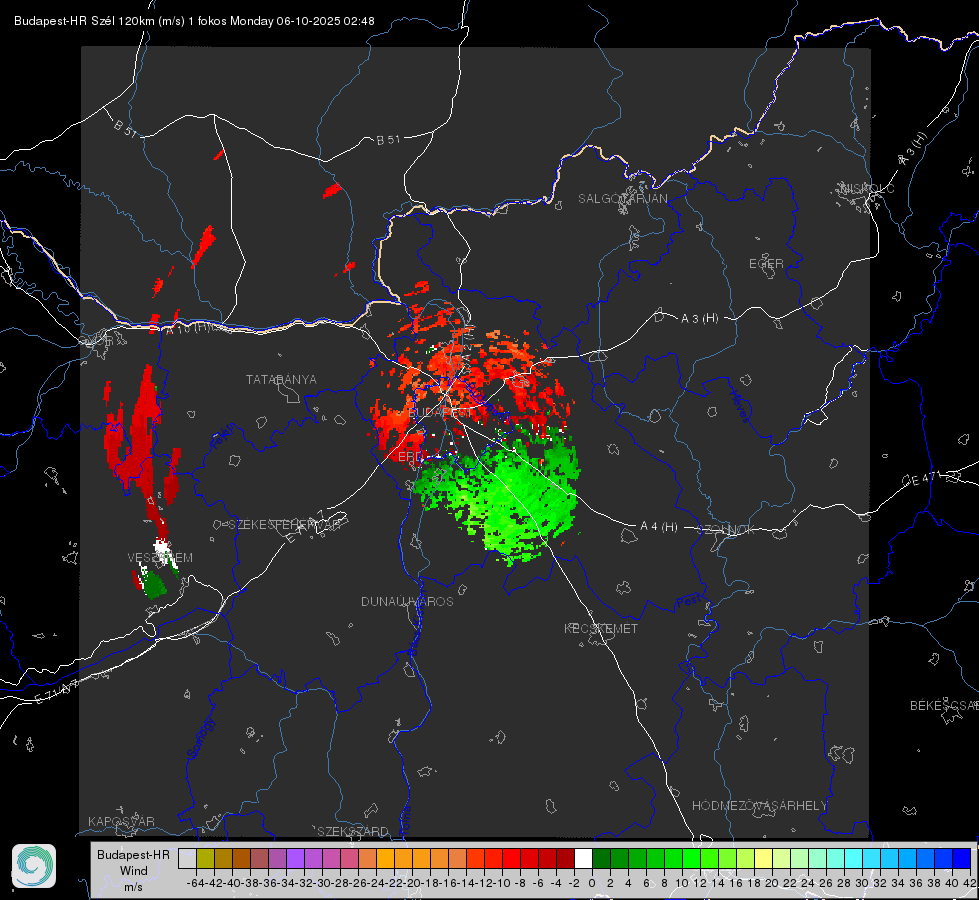Viewport: 979px width, 900px height.
Task: Click the DUNAÚJVÁROS city label
Action: [x=407, y=601]
